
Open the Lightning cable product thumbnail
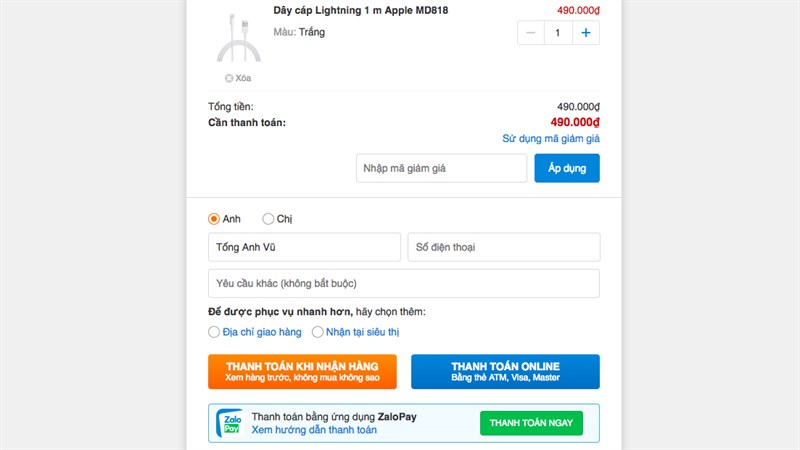point(238,36)
